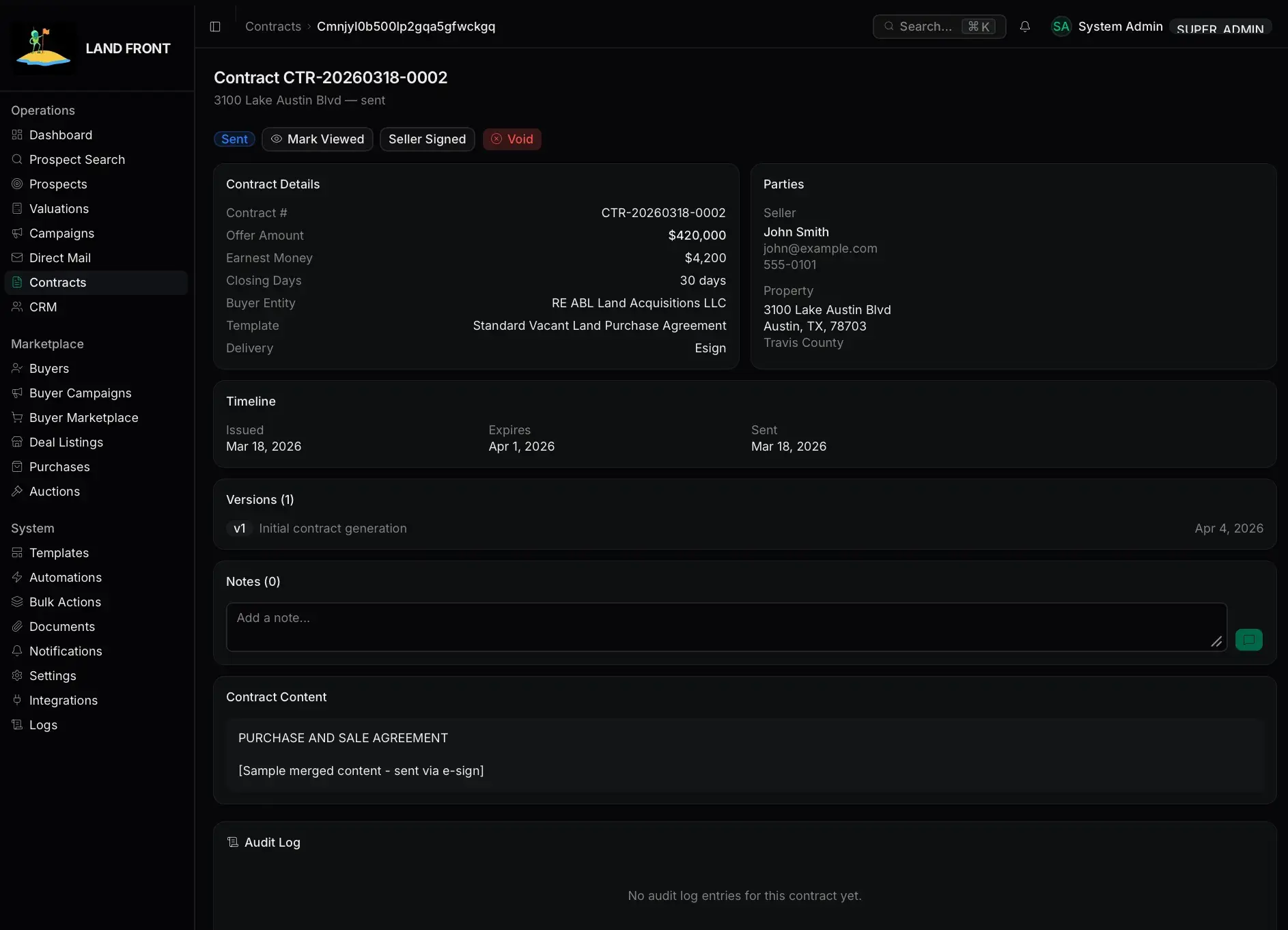Click the earnest money value $4,200

coord(705,258)
